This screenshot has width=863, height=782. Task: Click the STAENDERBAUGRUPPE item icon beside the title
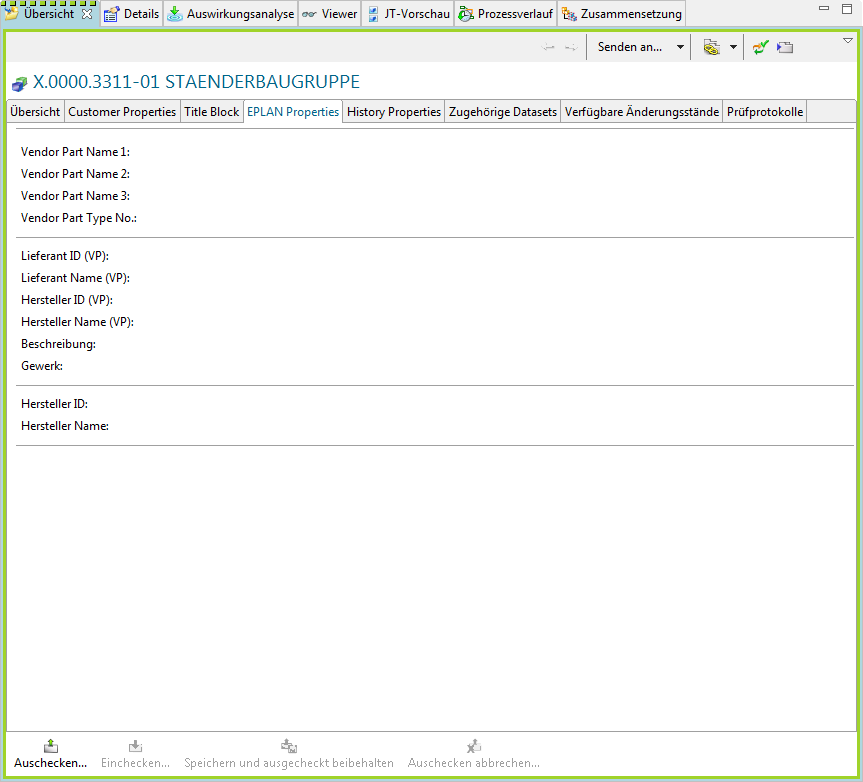[x=19, y=84]
